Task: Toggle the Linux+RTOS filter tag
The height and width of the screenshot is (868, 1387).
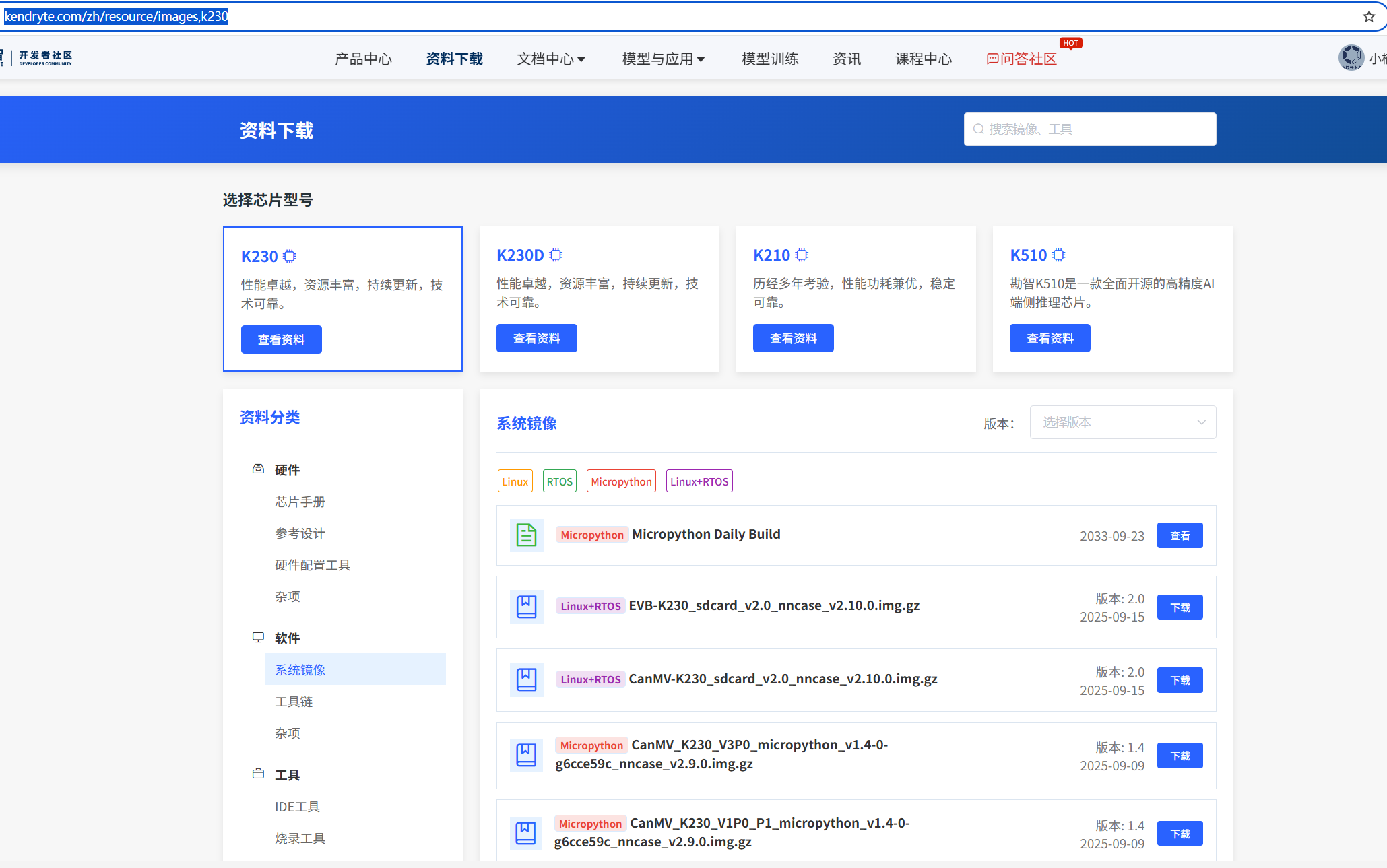Action: (699, 481)
